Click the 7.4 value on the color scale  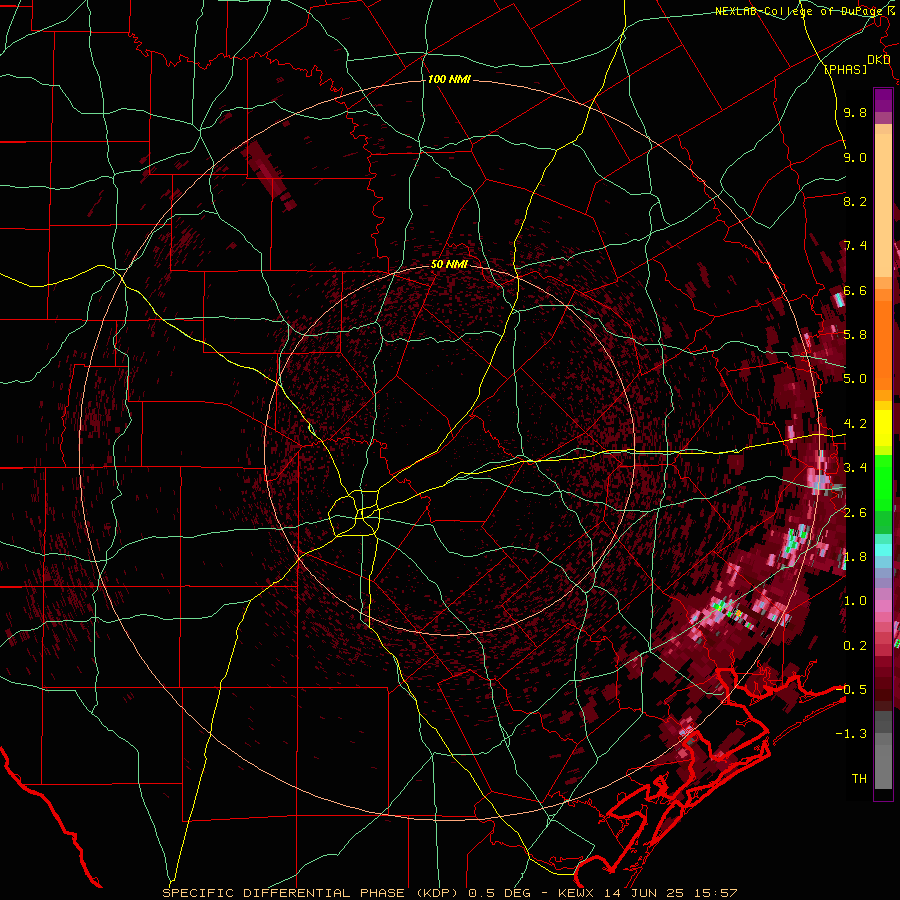(x=855, y=246)
